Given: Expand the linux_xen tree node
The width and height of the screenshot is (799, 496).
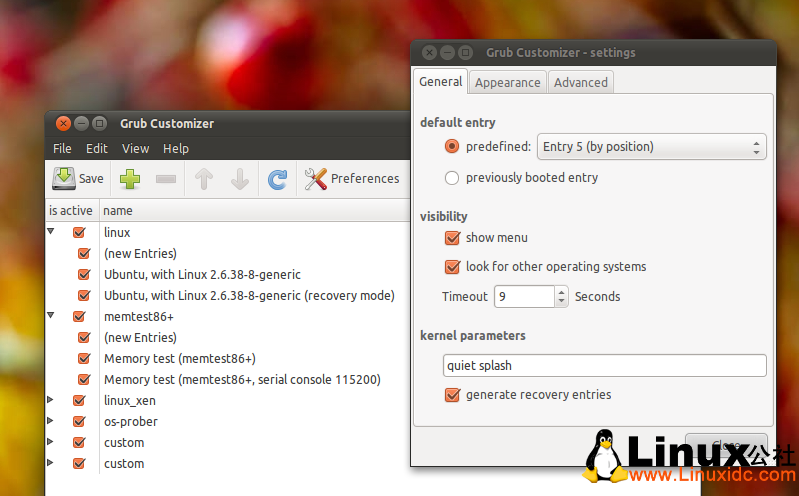Looking at the screenshot, I should (x=50, y=400).
